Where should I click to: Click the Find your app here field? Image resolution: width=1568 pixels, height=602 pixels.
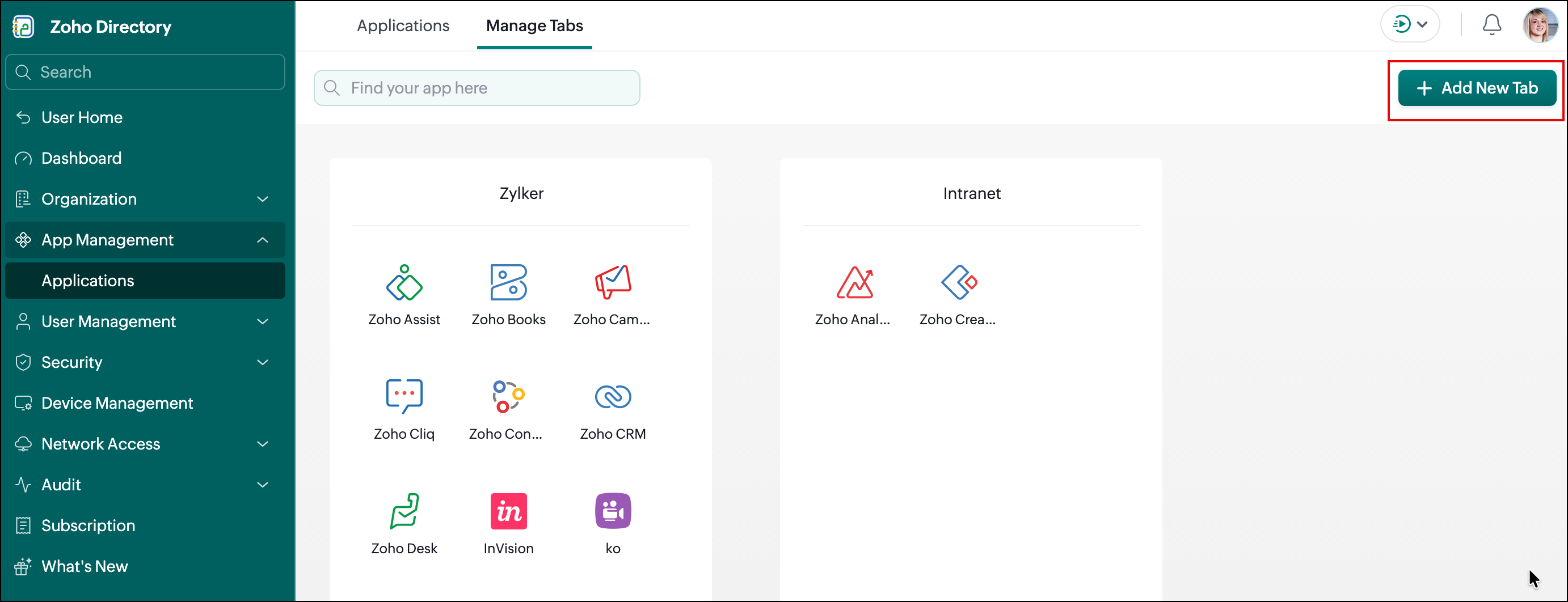[x=477, y=88]
